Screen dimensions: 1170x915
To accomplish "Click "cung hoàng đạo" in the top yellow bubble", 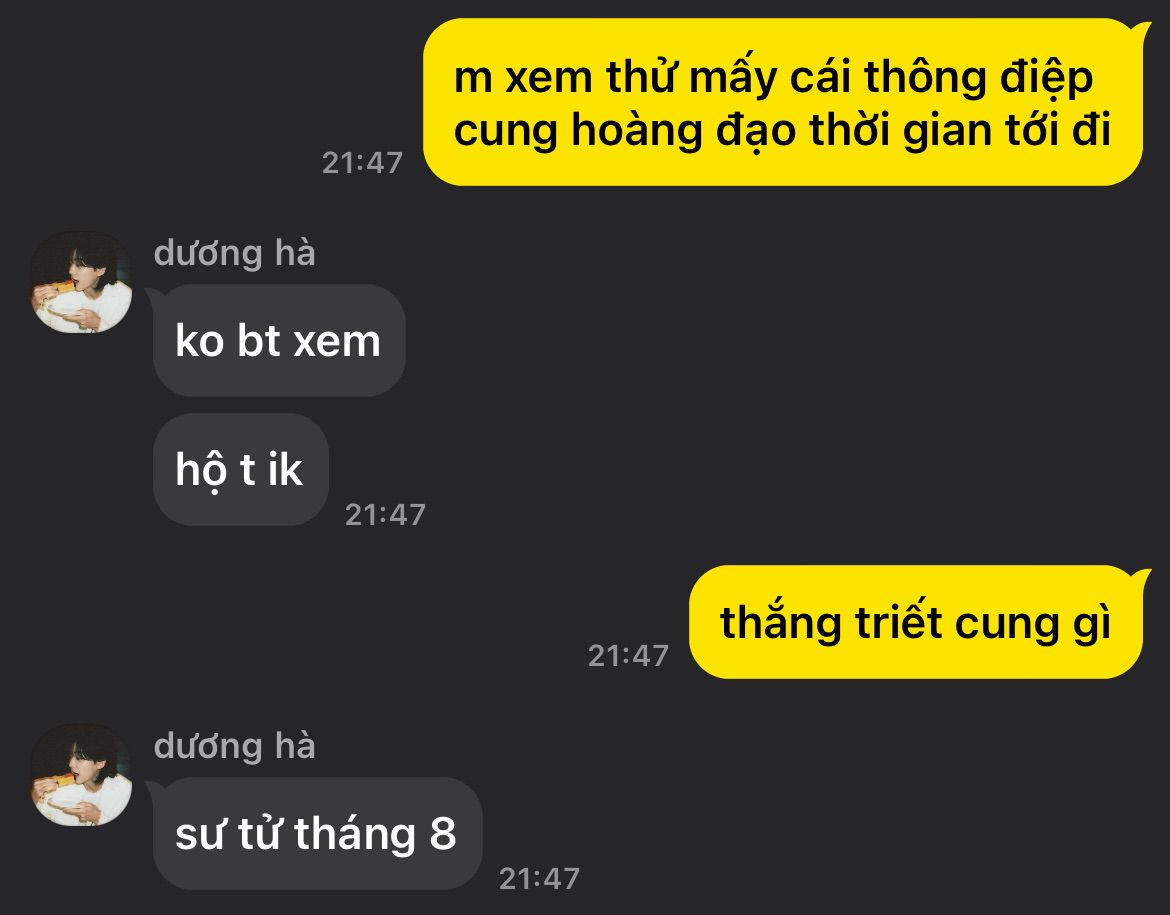I will (625, 131).
